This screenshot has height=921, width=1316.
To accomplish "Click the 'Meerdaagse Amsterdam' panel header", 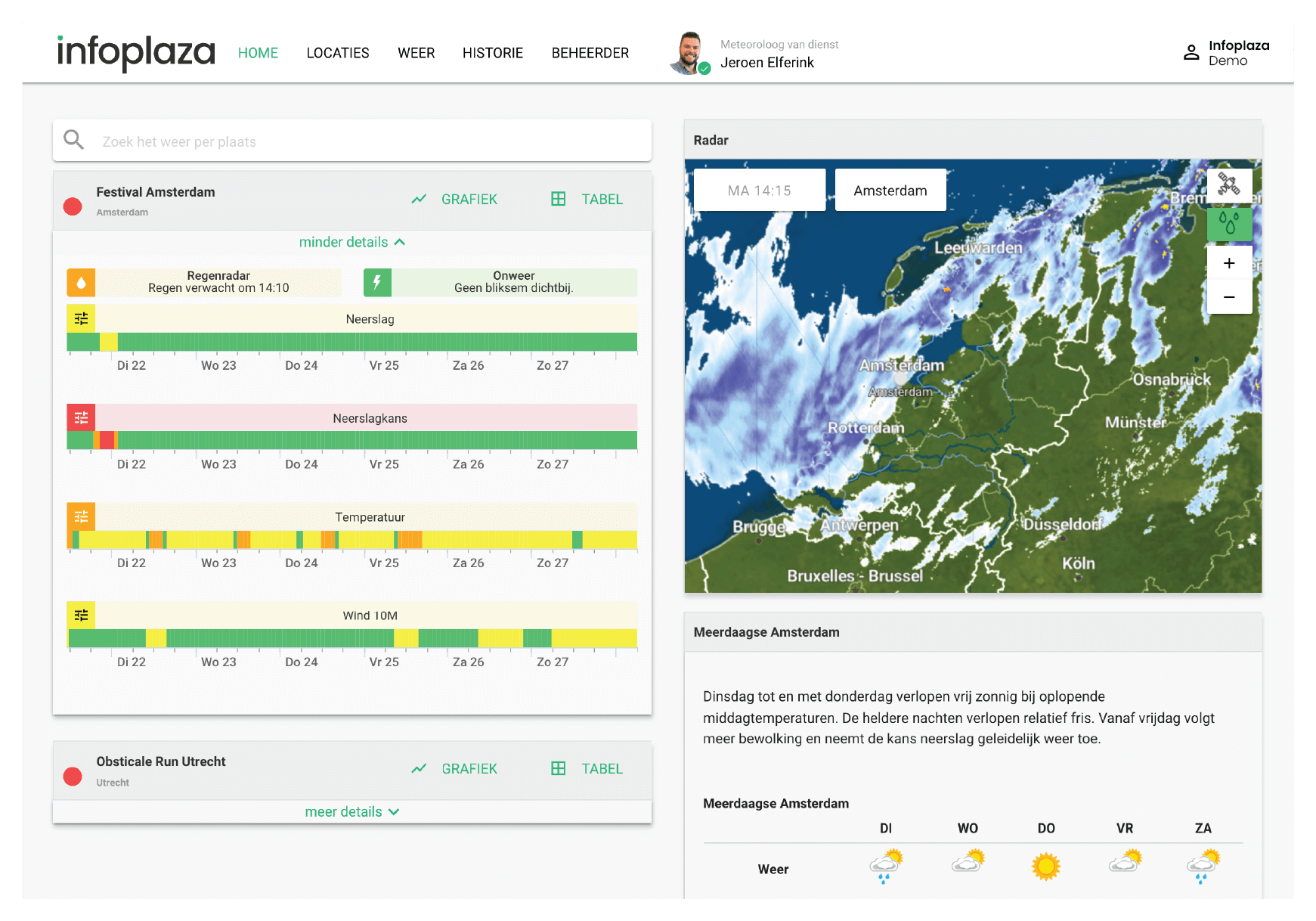I will (x=973, y=632).
